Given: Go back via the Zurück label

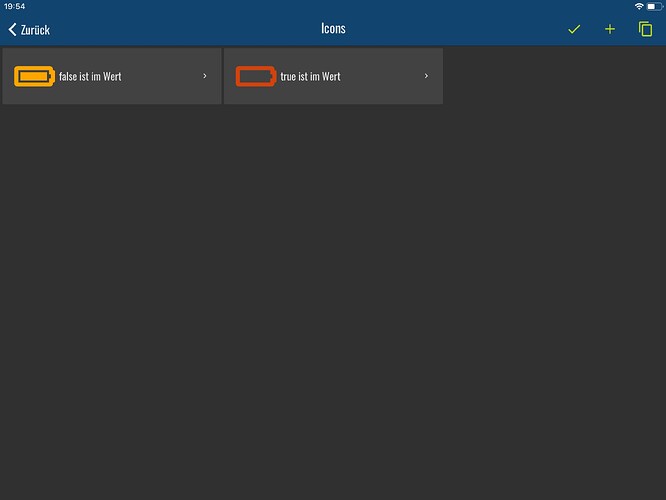Looking at the screenshot, I should pyautogui.click(x=35, y=30).
